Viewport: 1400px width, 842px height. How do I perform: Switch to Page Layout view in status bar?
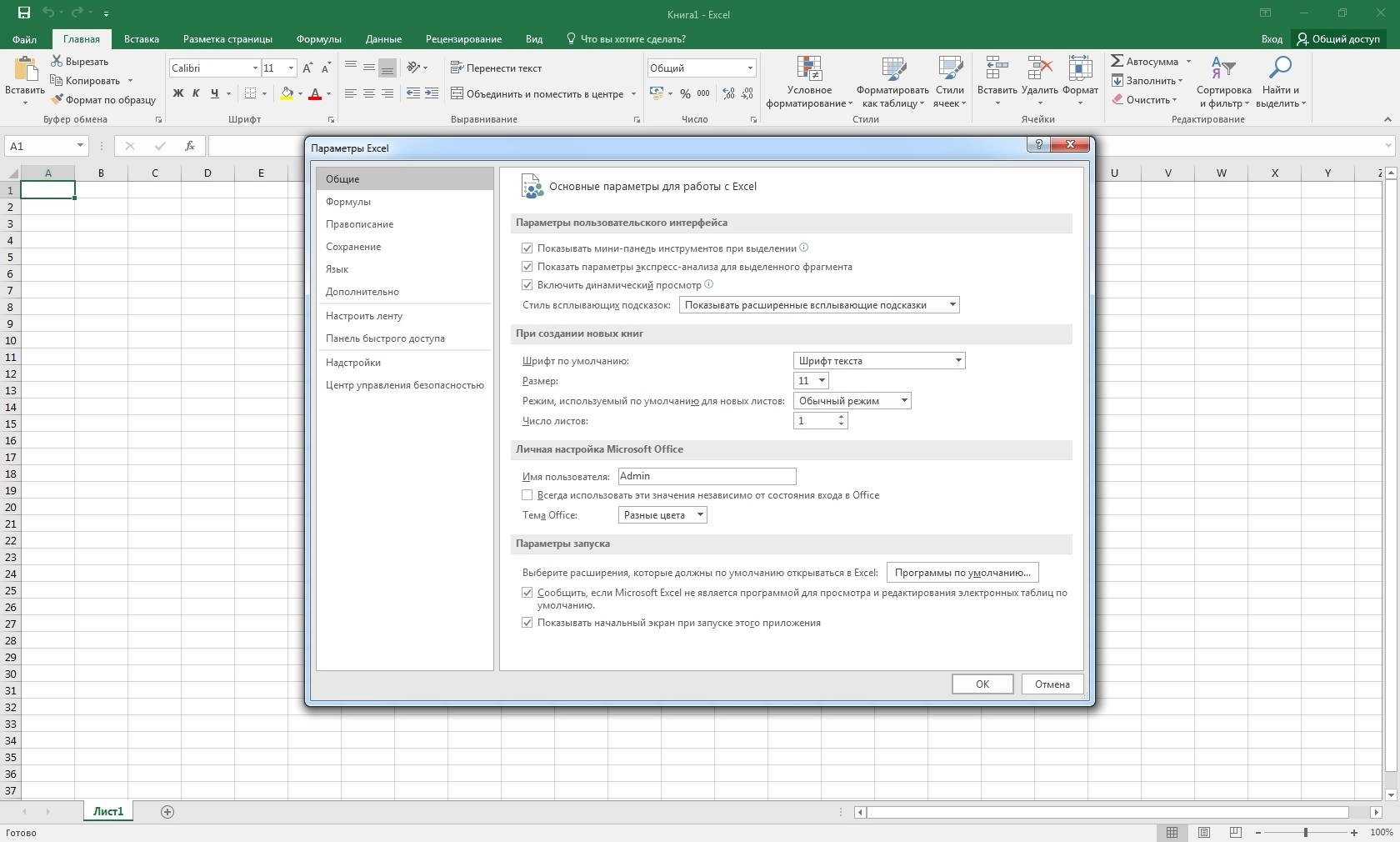click(1204, 832)
